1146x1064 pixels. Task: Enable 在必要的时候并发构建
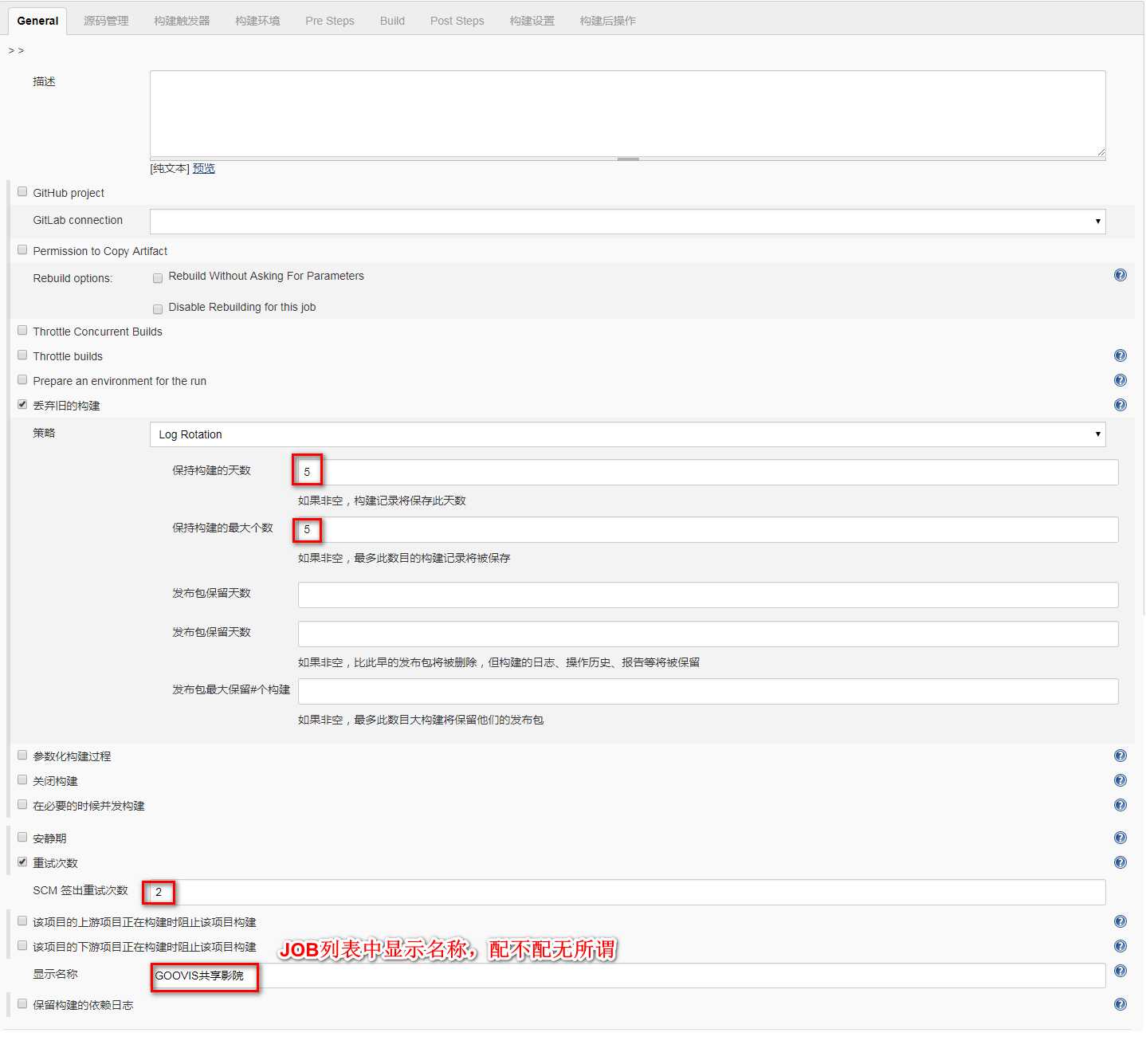coord(22,805)
